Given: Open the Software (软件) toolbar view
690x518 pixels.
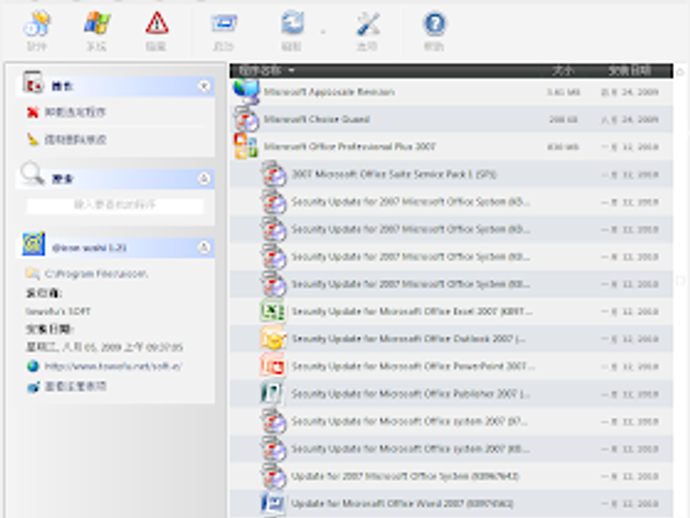Looking at the screenshot, I should click(x=37, y=31).
